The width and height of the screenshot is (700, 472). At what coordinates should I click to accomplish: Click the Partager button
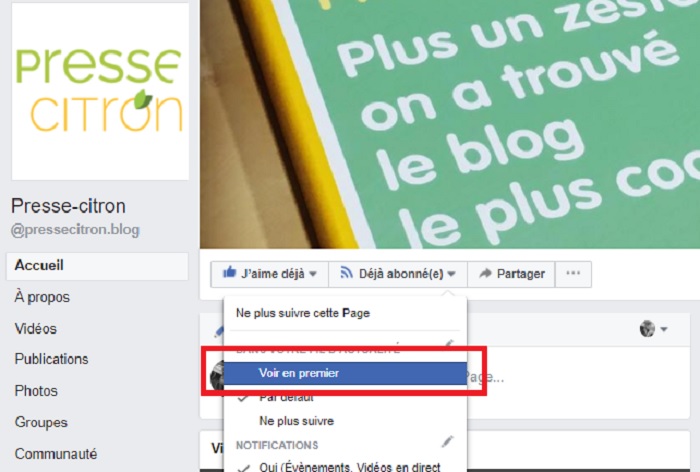pos(511,274)
